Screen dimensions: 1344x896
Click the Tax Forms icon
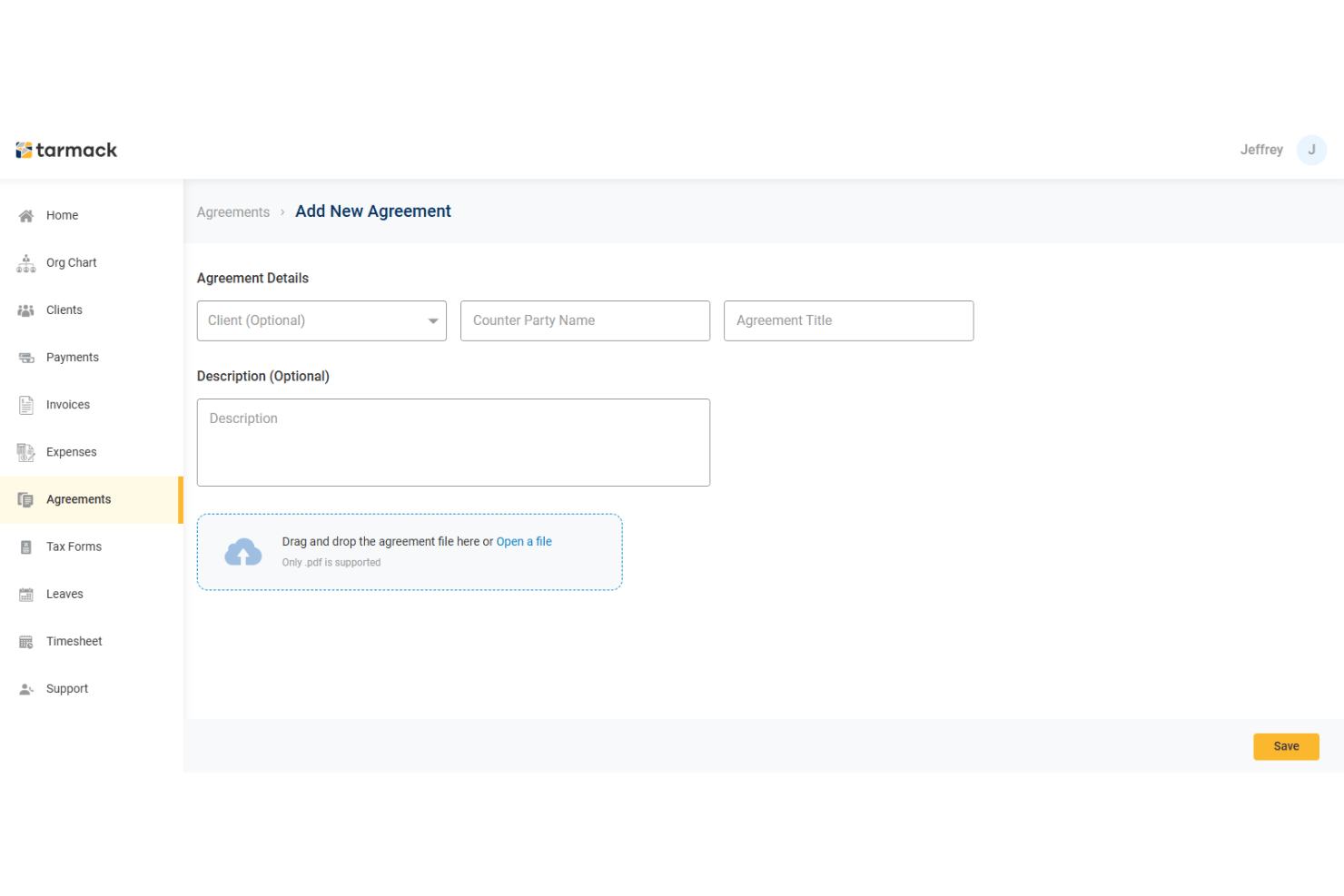click(x=26, y=547)
